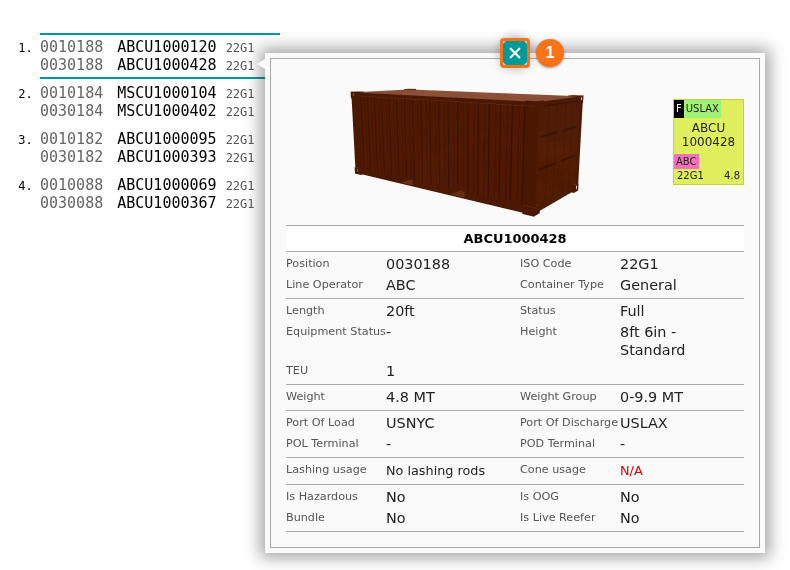Click Height value 8ft 6in - Standard

(x=652, y=341)
